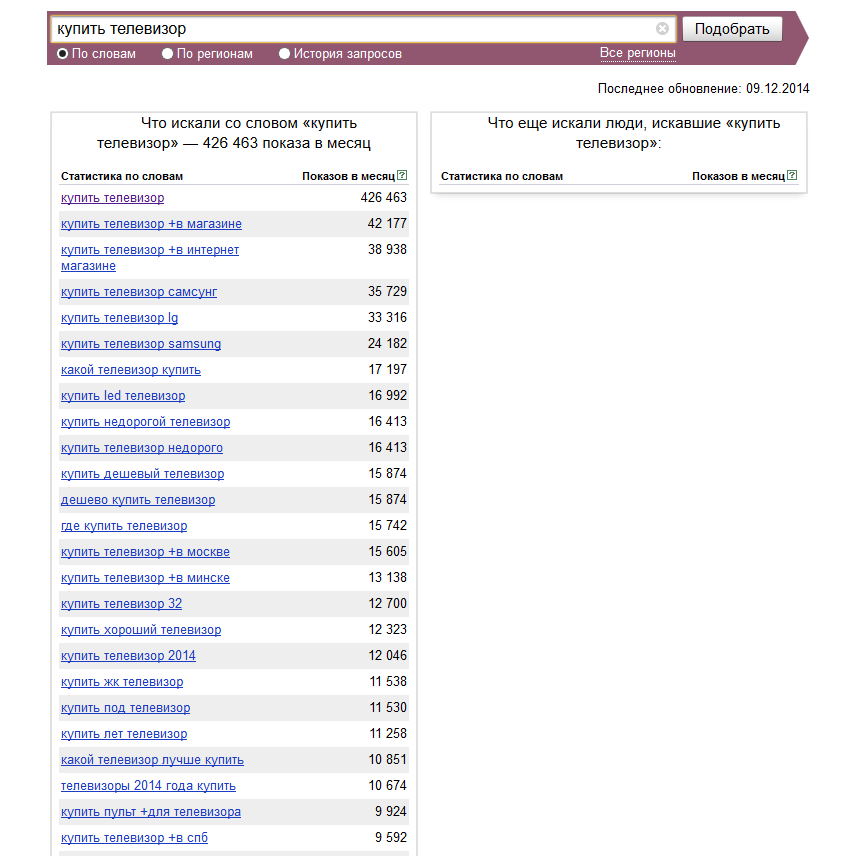Open купить хороший телевизор link
This screenshot has width=843, height=856.
point(141,630)
